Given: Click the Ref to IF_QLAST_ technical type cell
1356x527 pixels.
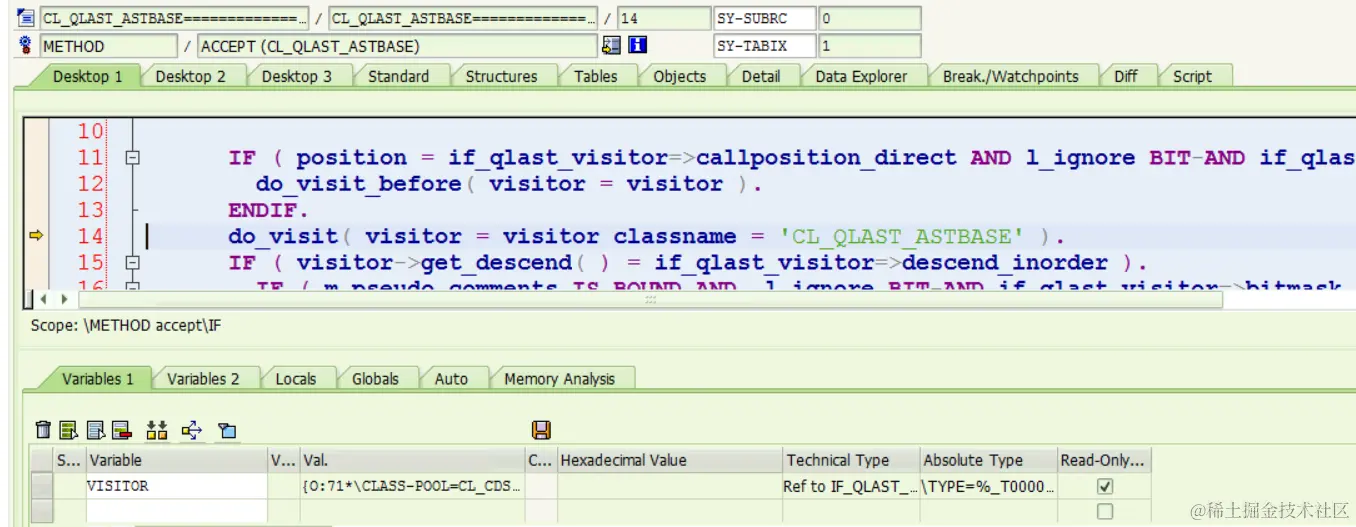Looking at the screenshot, I should click(x=850, y=486).
